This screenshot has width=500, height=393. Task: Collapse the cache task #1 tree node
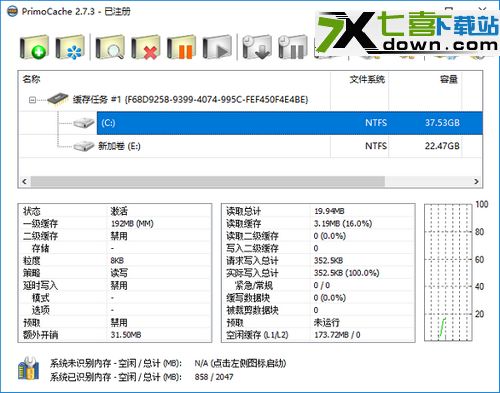point(32,100)
